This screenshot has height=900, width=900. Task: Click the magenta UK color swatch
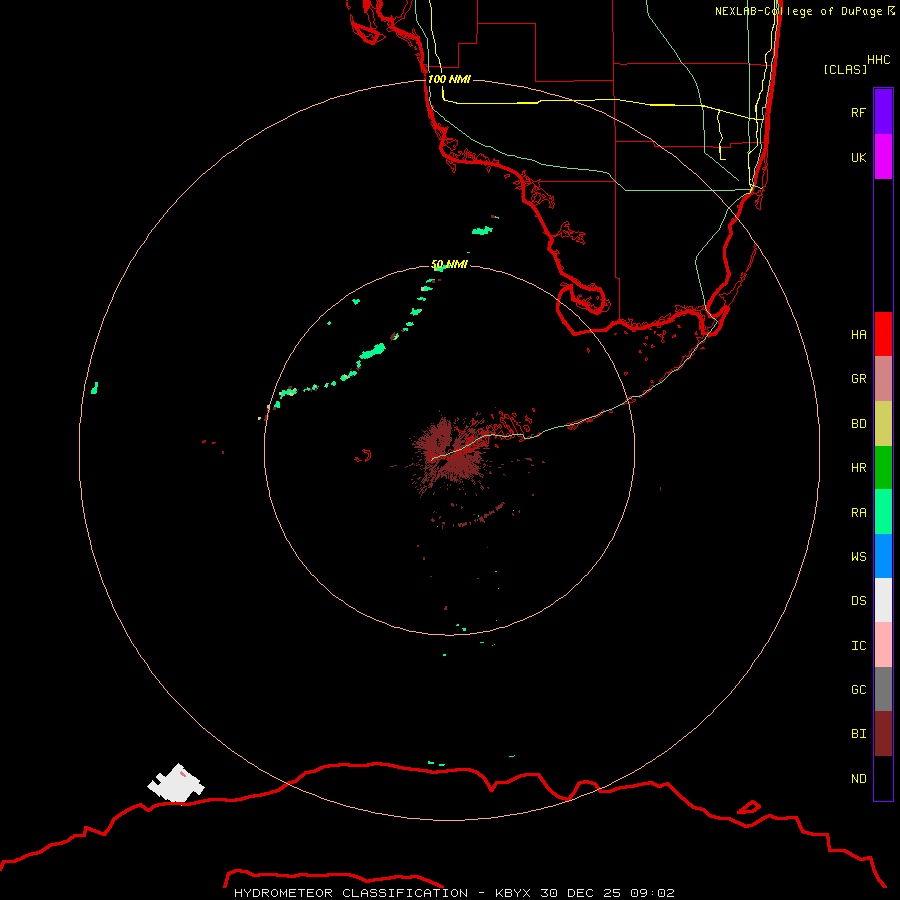pos(883,157)
